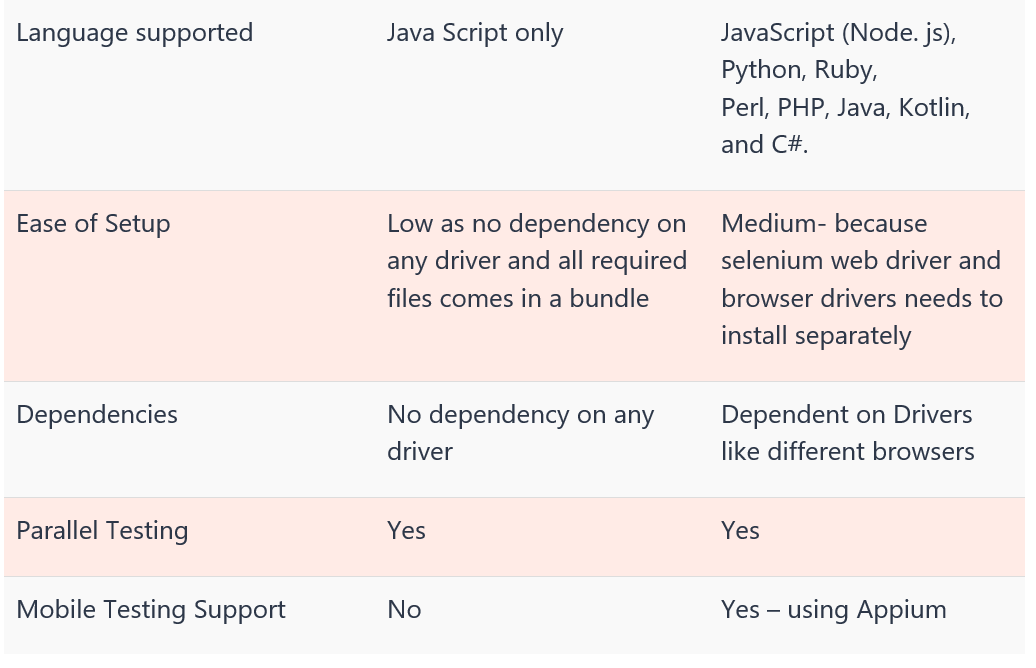Select the "Medium- because" cell text
Image resolution: width=1036 pixels, height=668 pixels.
coord(824,225)
